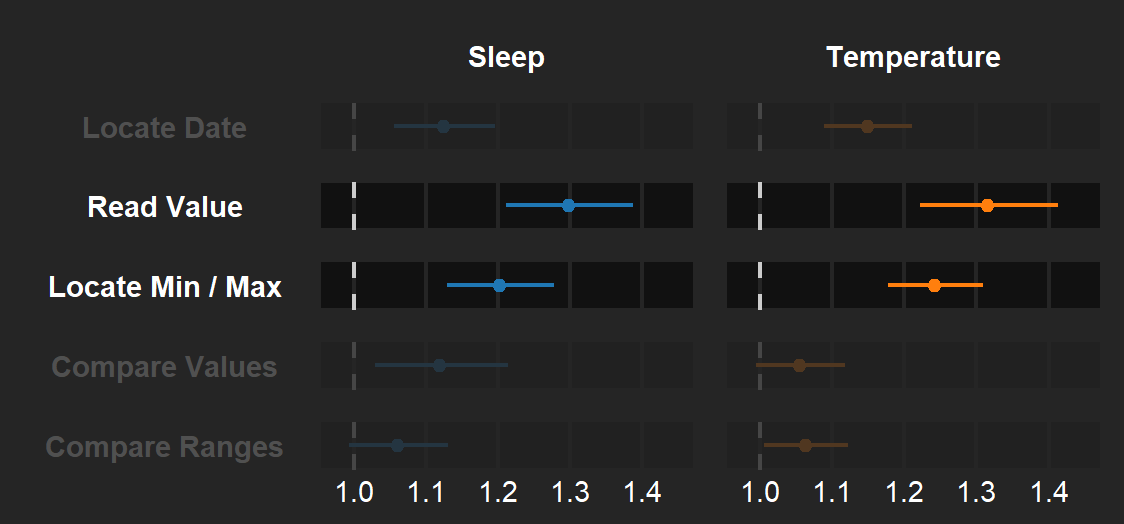This screenshot has height=524, width=1124.
Task: Click the 1.0 axis tick under Sleep
Action: [x=354, y=492]
